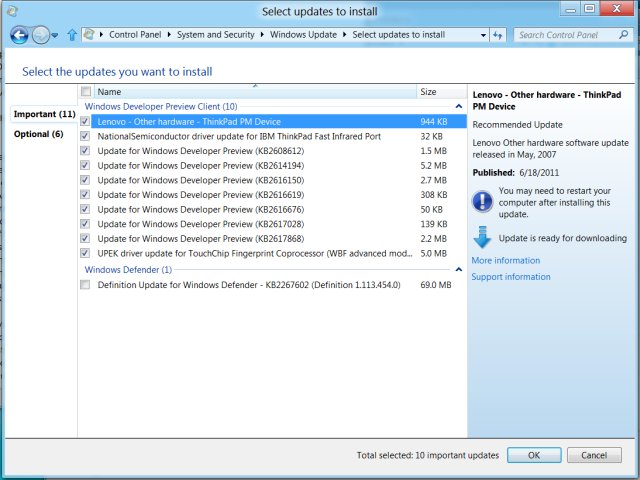The width and height of the screenshot is (640, 480).
Task: Expand the arrow after System and Security breadcrumb
Action: (262, 35)
